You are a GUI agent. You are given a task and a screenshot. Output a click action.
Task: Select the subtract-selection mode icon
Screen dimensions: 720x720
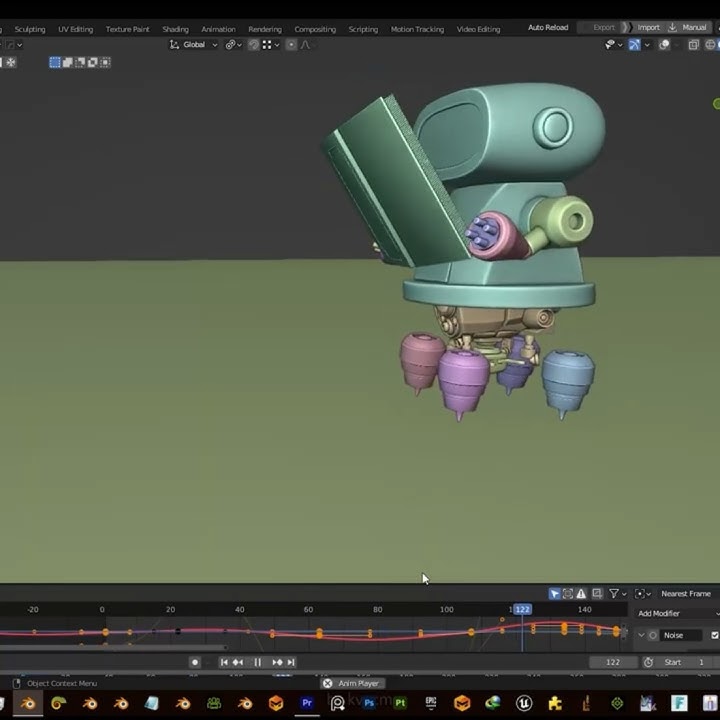point(80,62)
